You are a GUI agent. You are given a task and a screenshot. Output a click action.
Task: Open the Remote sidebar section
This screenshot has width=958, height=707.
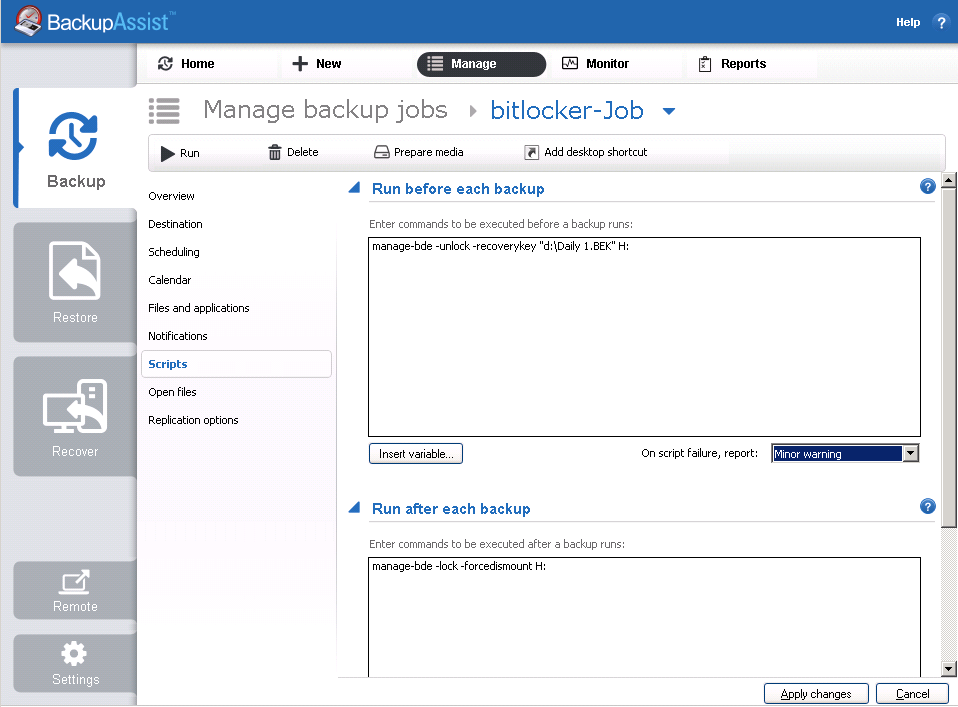tap(75, 590)
